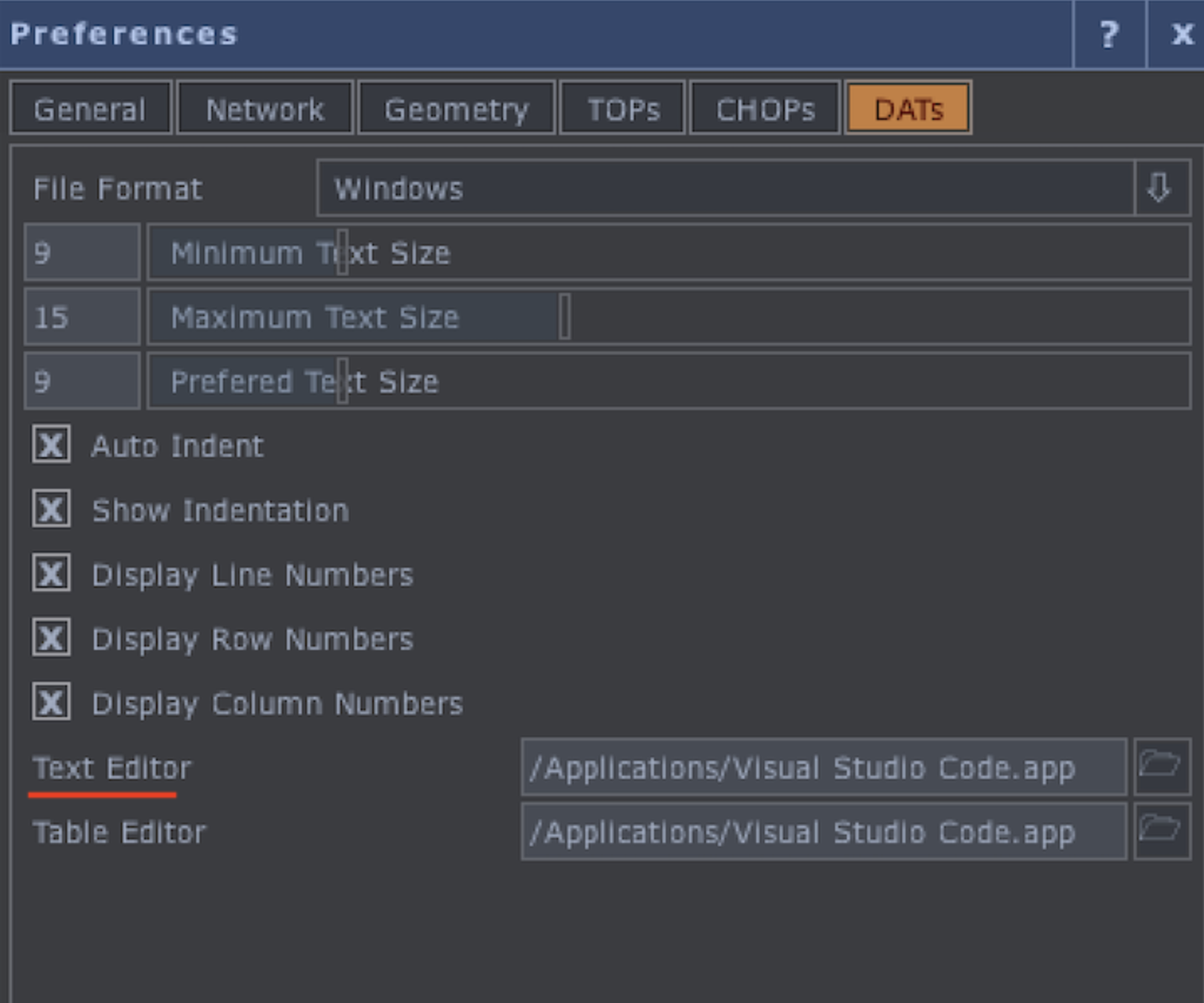Click the Text Editor path field
Image resolution: width=1204 pixels, height=1003 pixels.
click(x=824, y=767)
